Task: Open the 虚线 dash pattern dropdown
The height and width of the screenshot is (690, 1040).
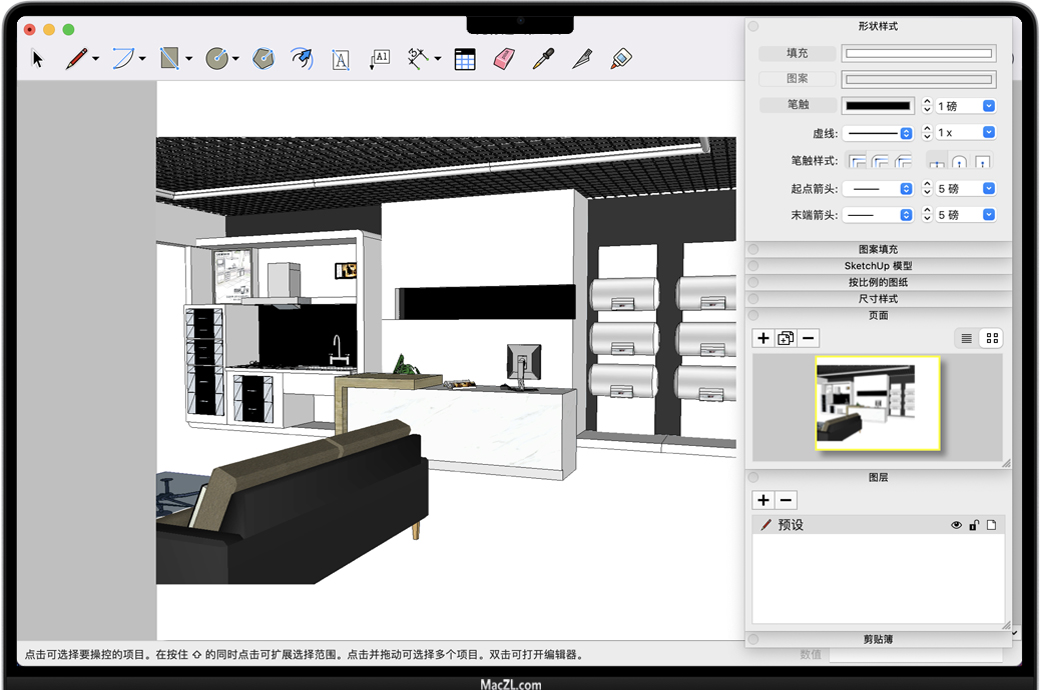Action: [x=878, y=133]
